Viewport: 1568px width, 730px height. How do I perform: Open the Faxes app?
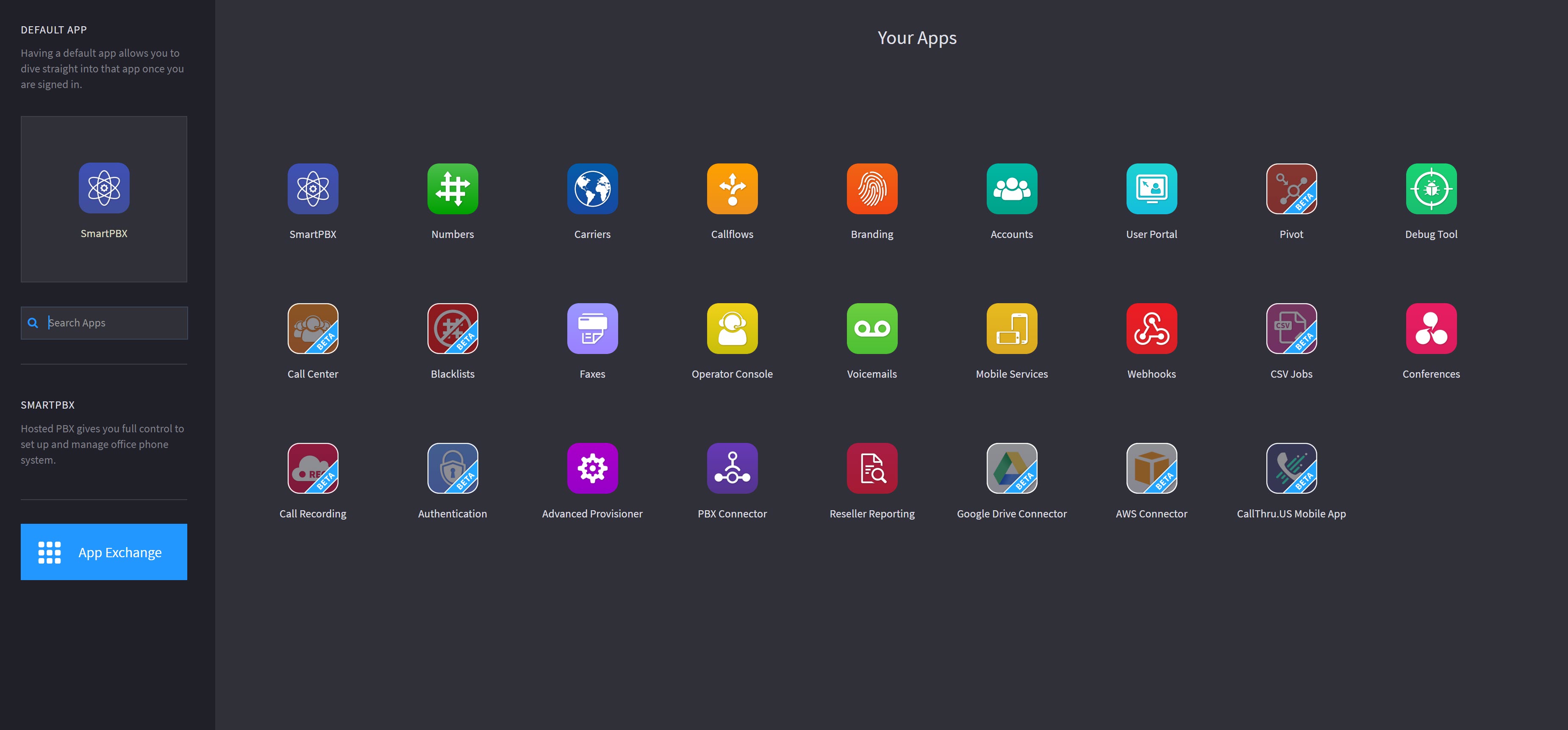[592, 329]
